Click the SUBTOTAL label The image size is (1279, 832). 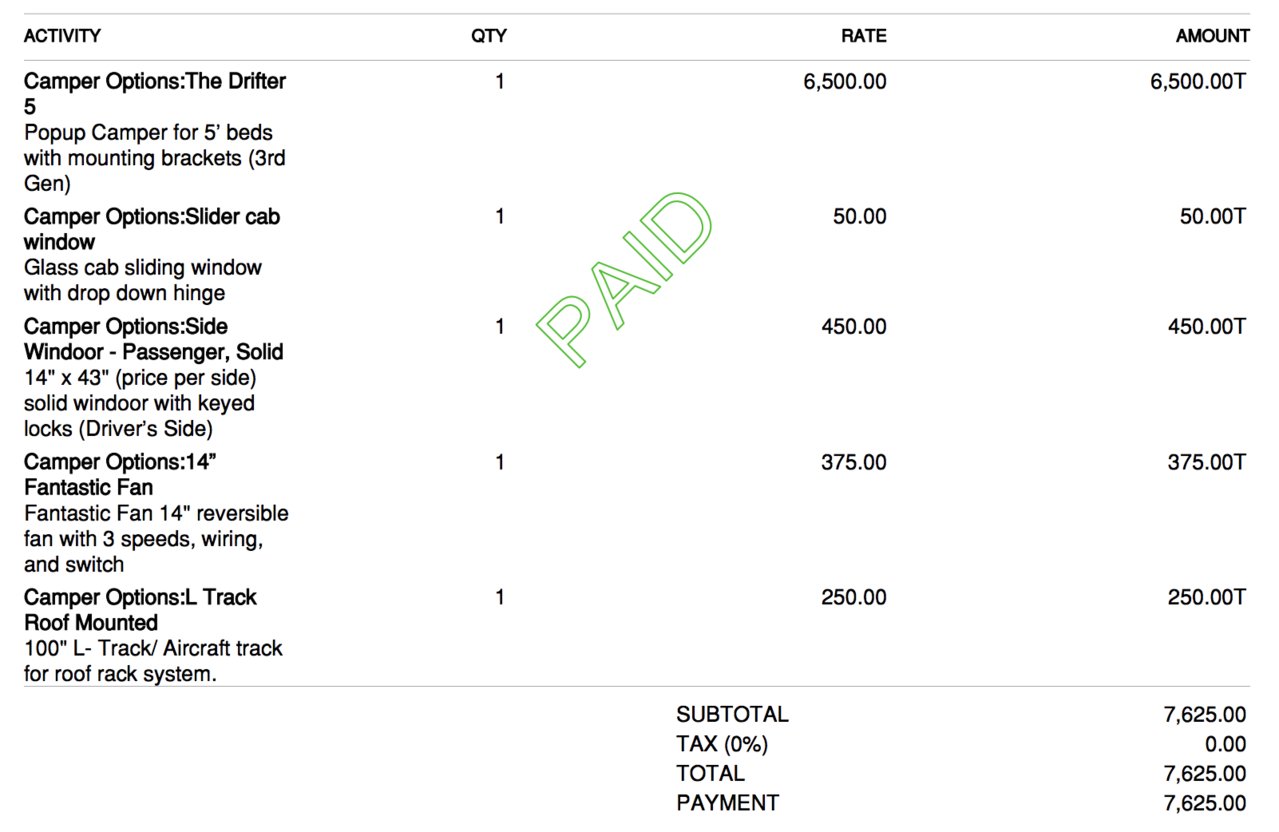coord(732,715)
